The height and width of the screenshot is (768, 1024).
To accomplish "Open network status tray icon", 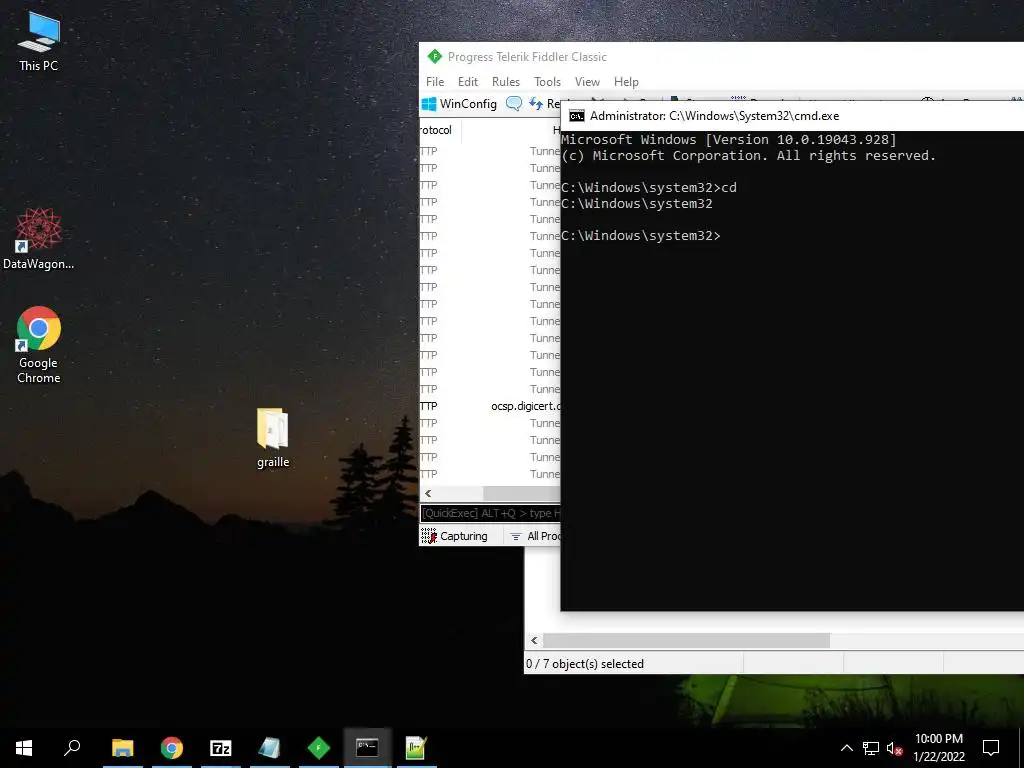I will pyautogui.click(x=871, y=748).
